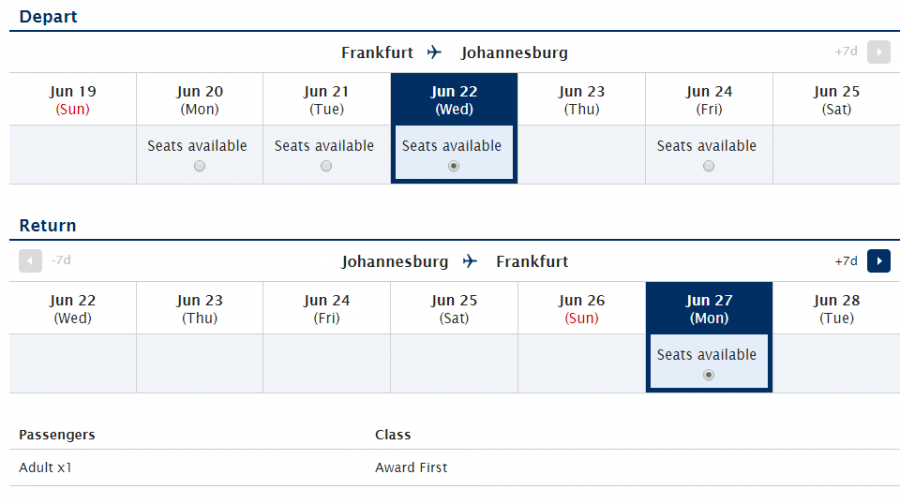Click the Jun 27 (Mon) return date header
Screen dimensions: 900x504
[x=709, y=309]
